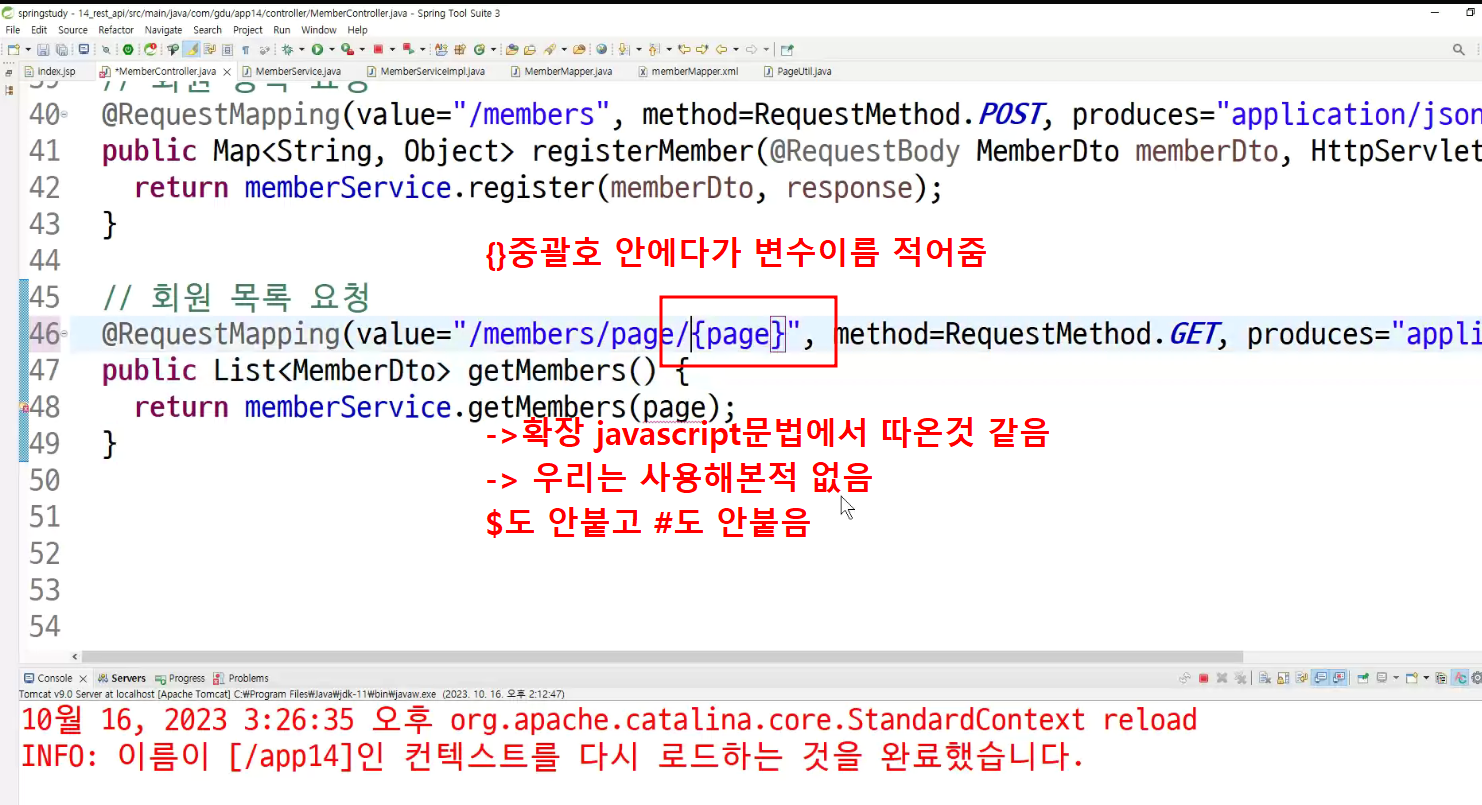Click the Display Selected Console monitor icon

[1382, 678]
